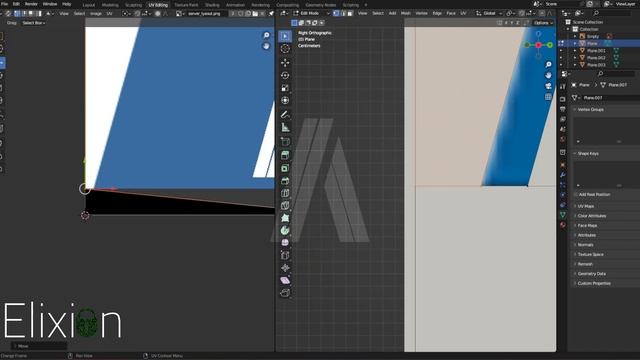Screen dimensions: 640x360
Task: Select the Bevel tool
Action: (x=285, y=180)
